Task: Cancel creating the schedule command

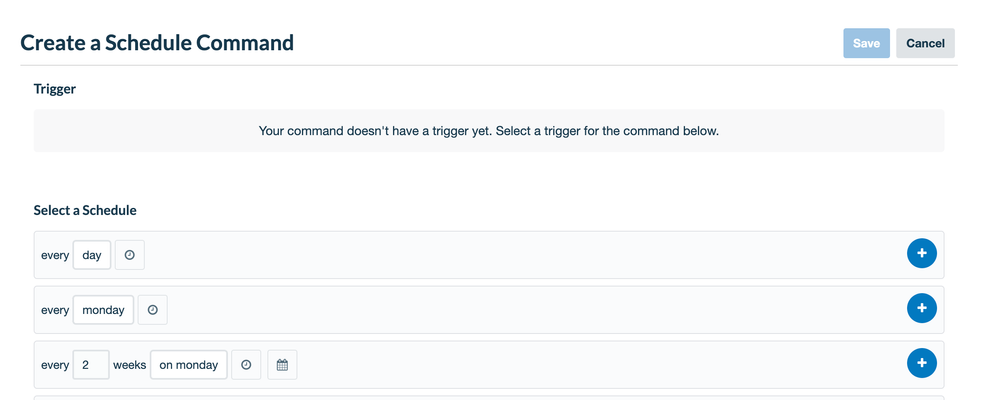Action: coord(925,43)
